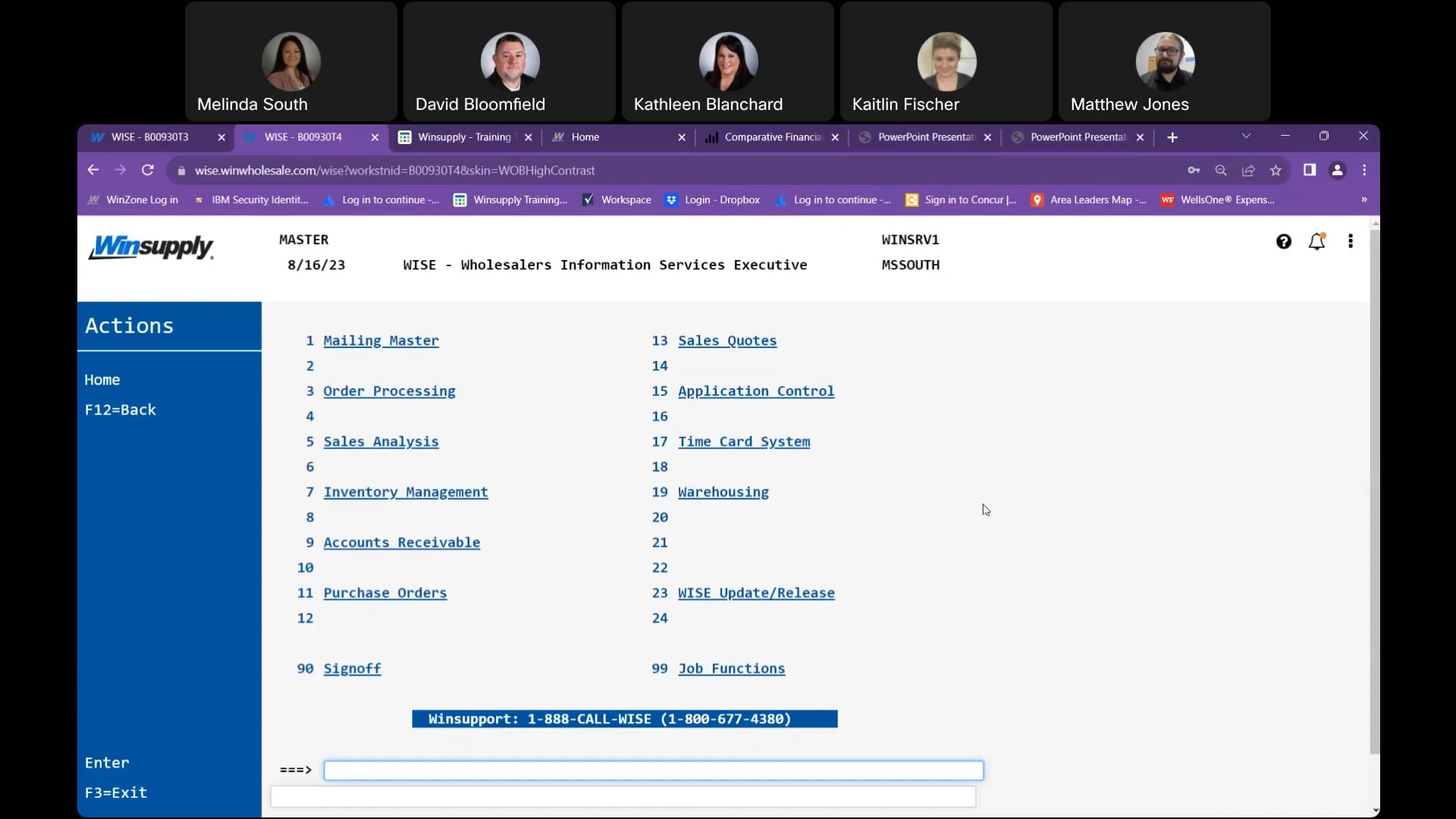Screen dimensions: 1456x819
Task: Bookmark this page with the star icon
Action: pyautogui.click(x=1276, y=170)
